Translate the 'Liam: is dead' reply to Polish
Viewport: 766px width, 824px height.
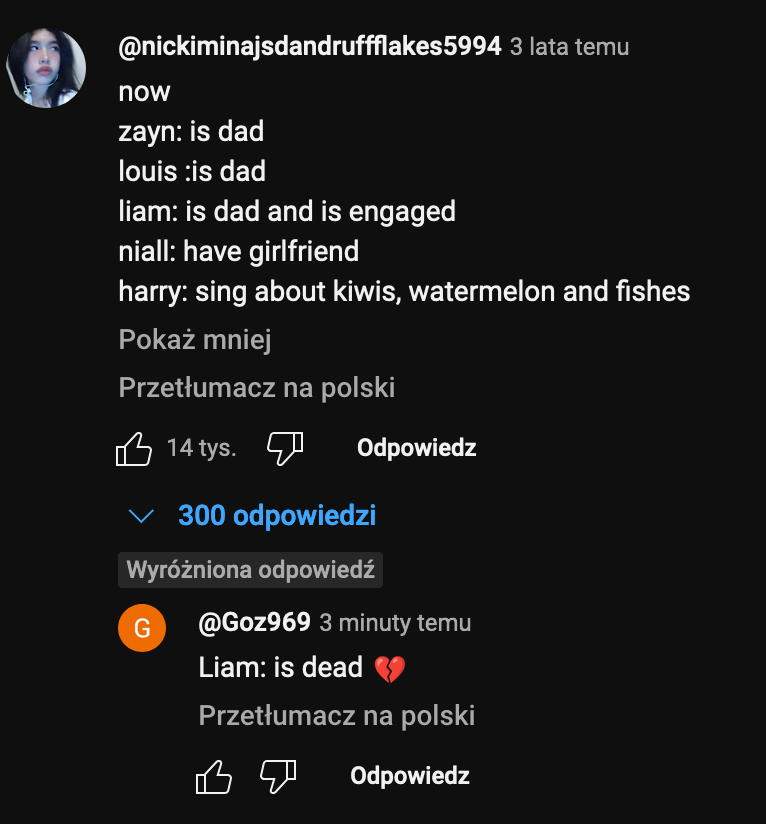click(x=336, y=716)
